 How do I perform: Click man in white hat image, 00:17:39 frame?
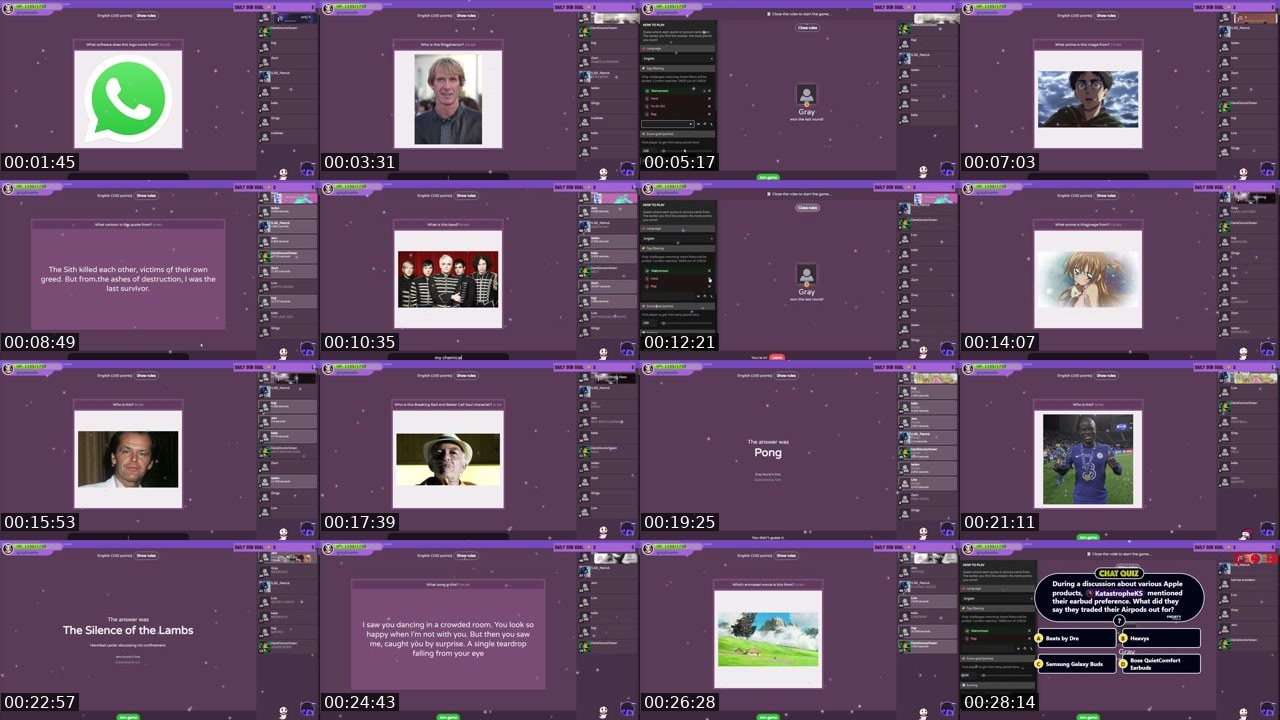(448, 459)
